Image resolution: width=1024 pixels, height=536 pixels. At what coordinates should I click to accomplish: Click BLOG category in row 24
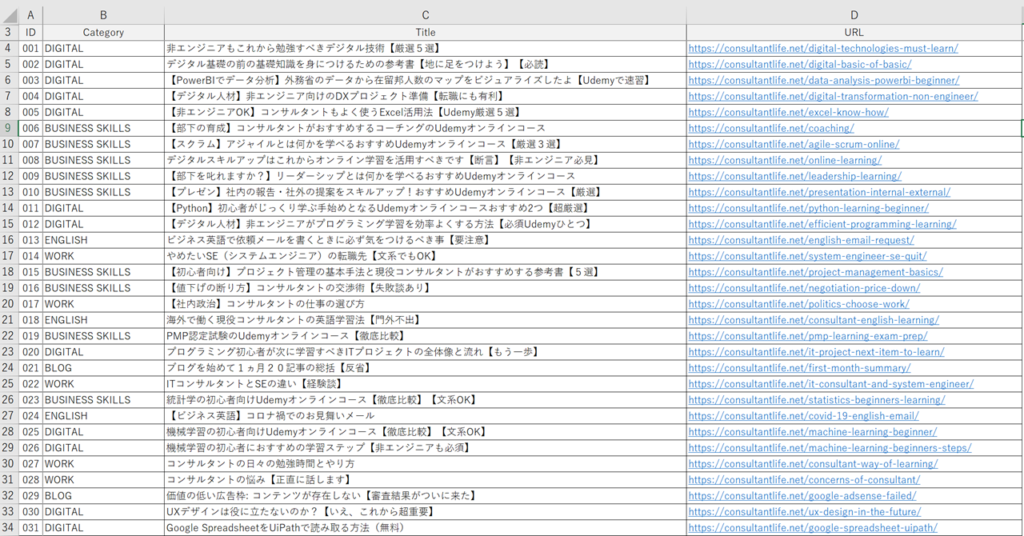(103, 368)
